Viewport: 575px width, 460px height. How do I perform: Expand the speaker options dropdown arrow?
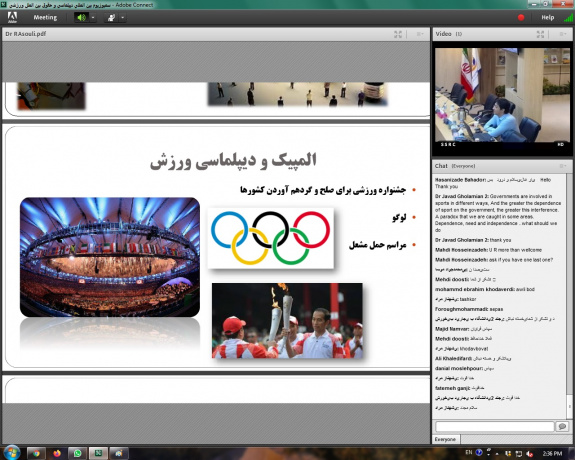click(x=93, y=17)
